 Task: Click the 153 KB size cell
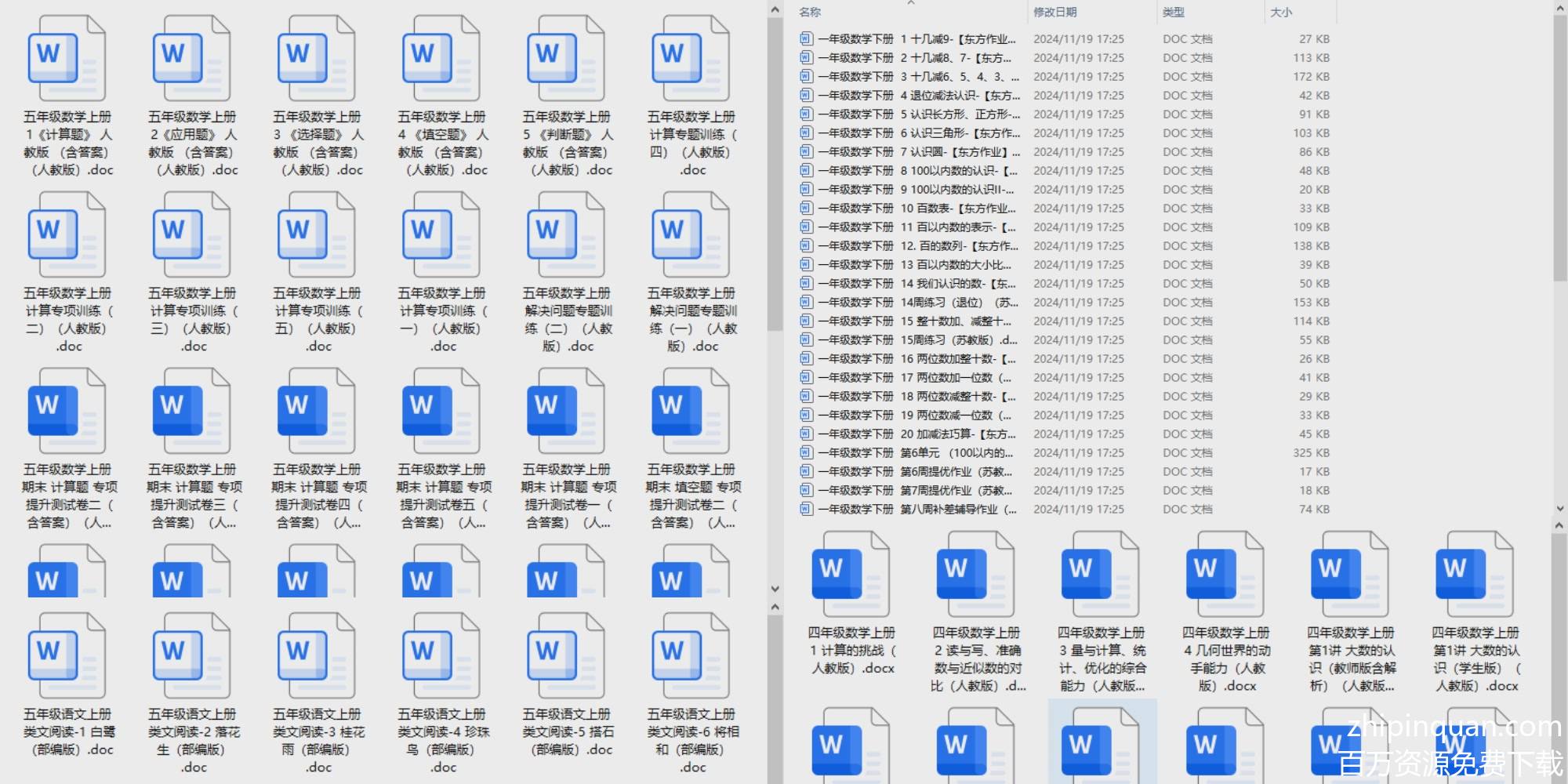click(1312, 302)
